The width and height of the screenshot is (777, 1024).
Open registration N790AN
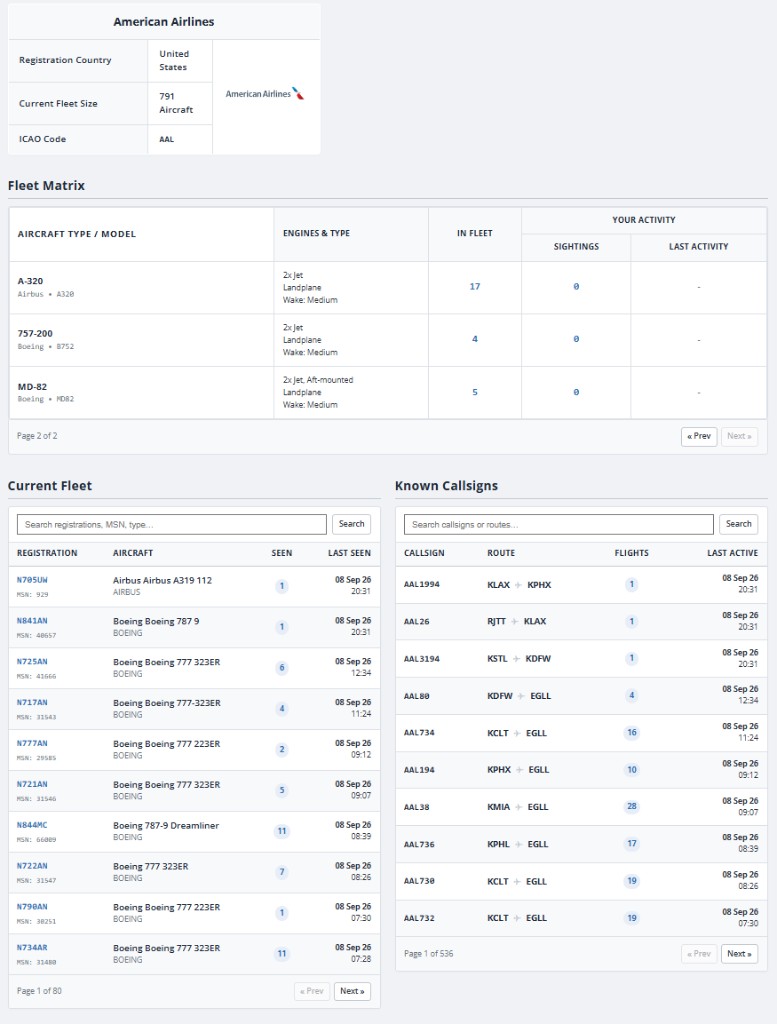pos(32,906)
